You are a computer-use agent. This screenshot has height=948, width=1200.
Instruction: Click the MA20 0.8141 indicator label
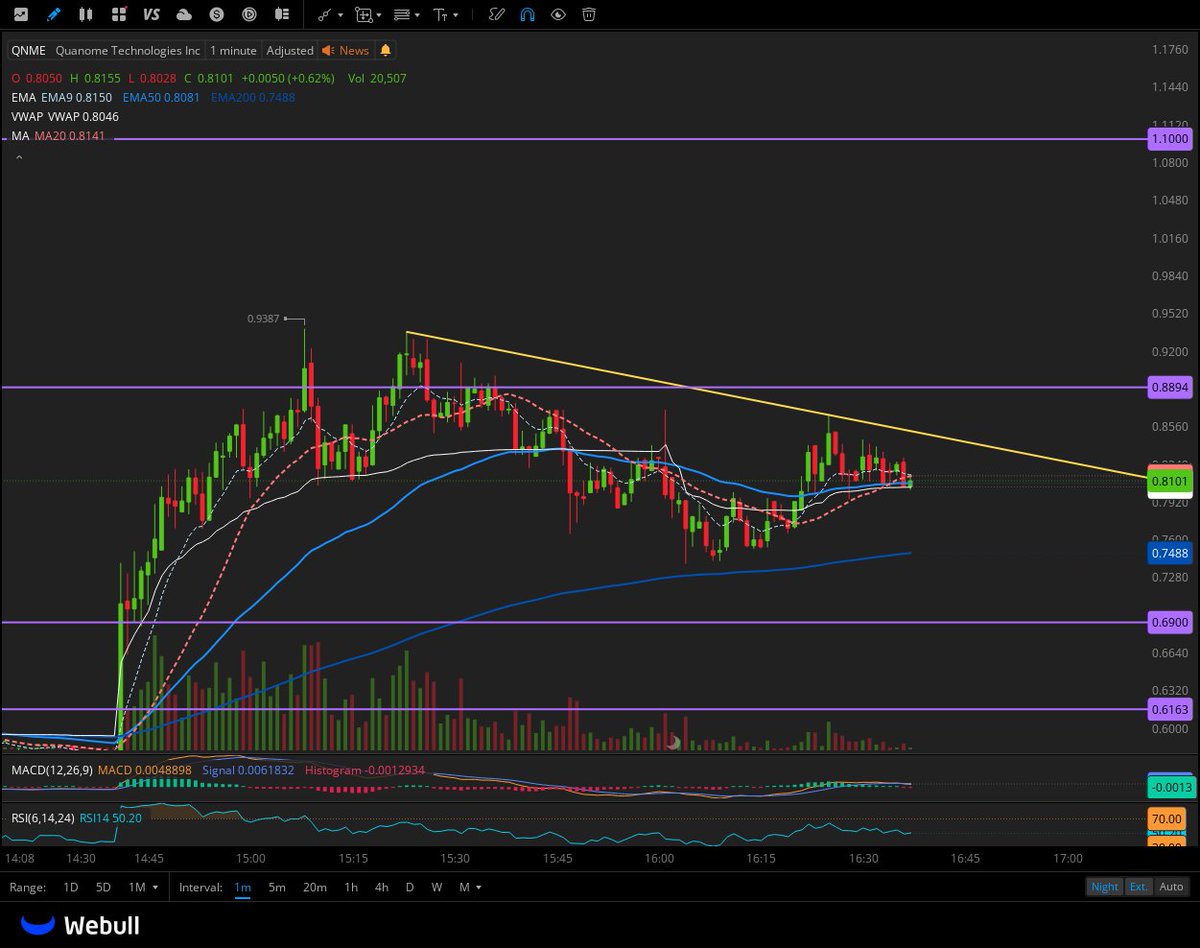(x=69, y=135)
